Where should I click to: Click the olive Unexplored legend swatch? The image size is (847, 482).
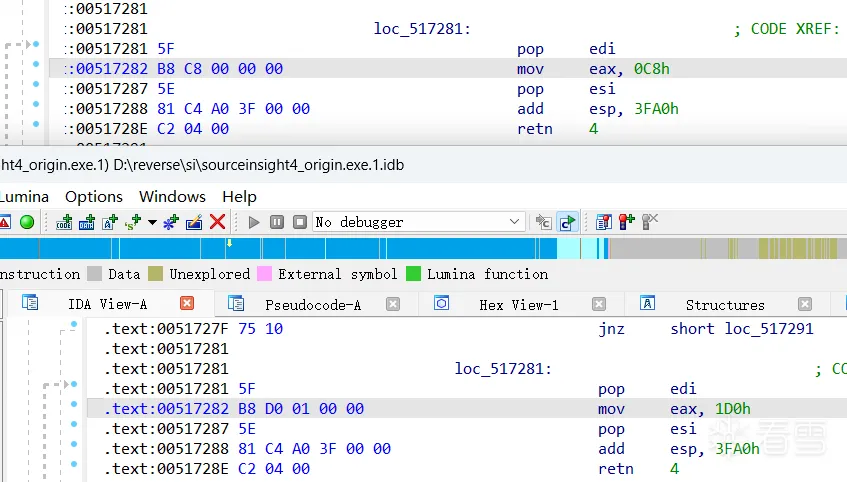coord(156,273)
